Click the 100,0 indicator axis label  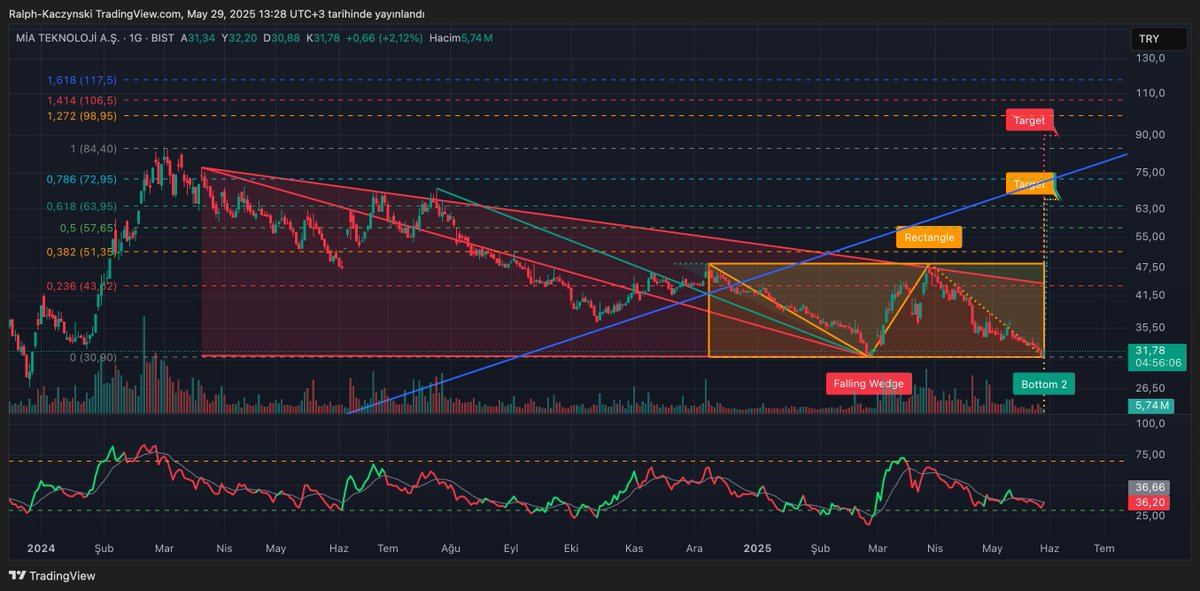point(1153,424)
